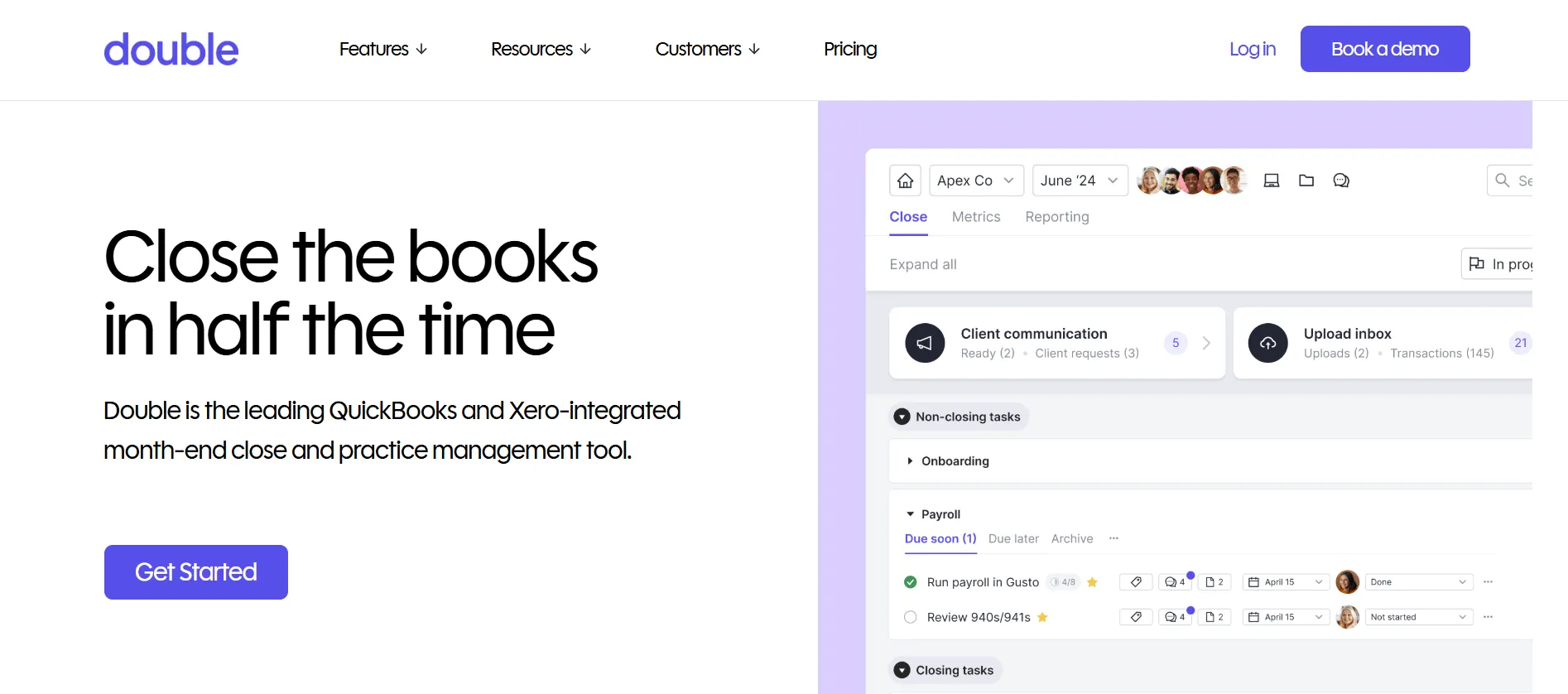Image resolution: width=1568 pixels, height=694 pixels.
Task: Open the Apex Co client selector
Action: coord(977,181)
